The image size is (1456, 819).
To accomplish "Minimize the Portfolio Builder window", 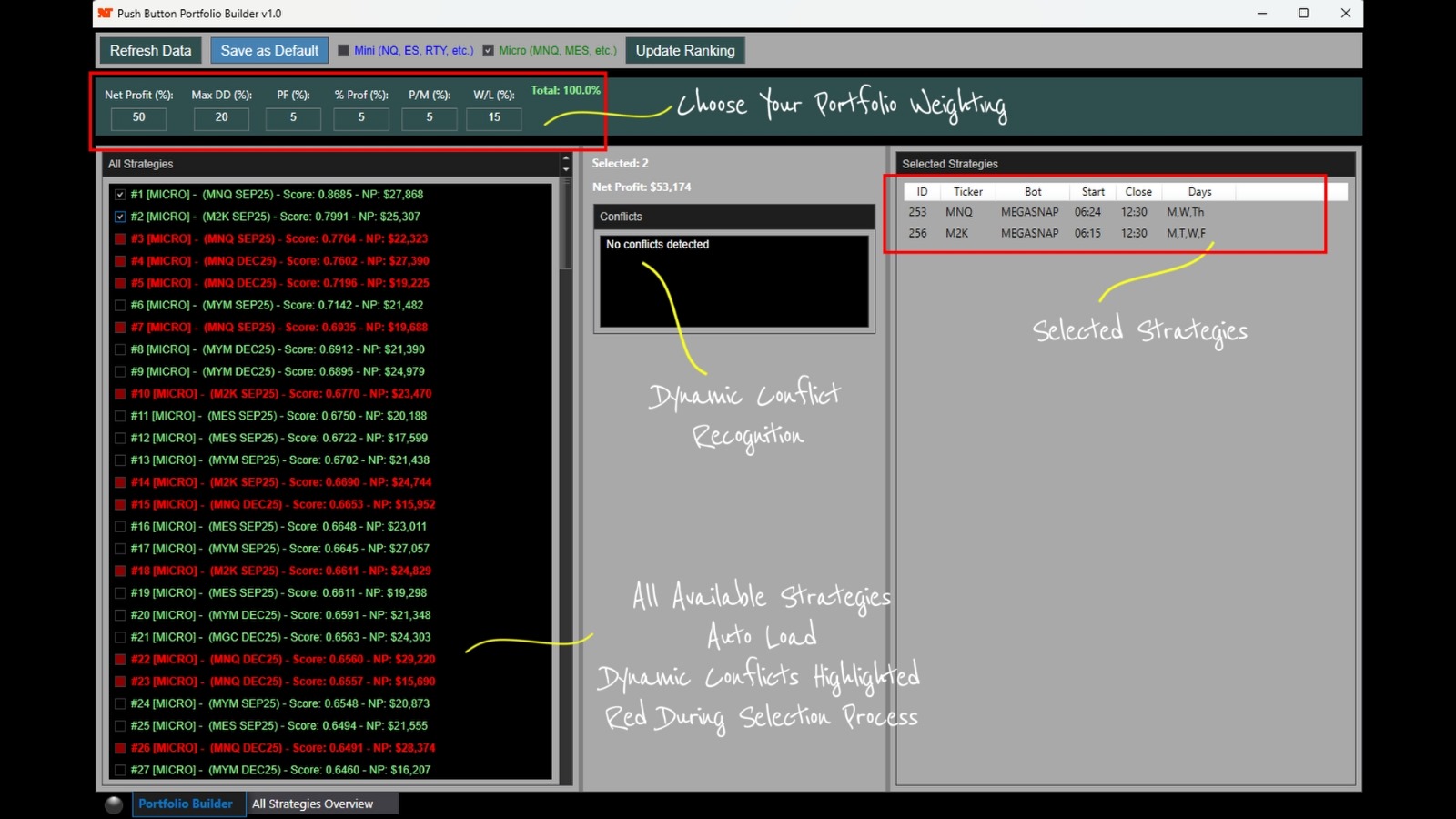I will (x=1262, y=14).
